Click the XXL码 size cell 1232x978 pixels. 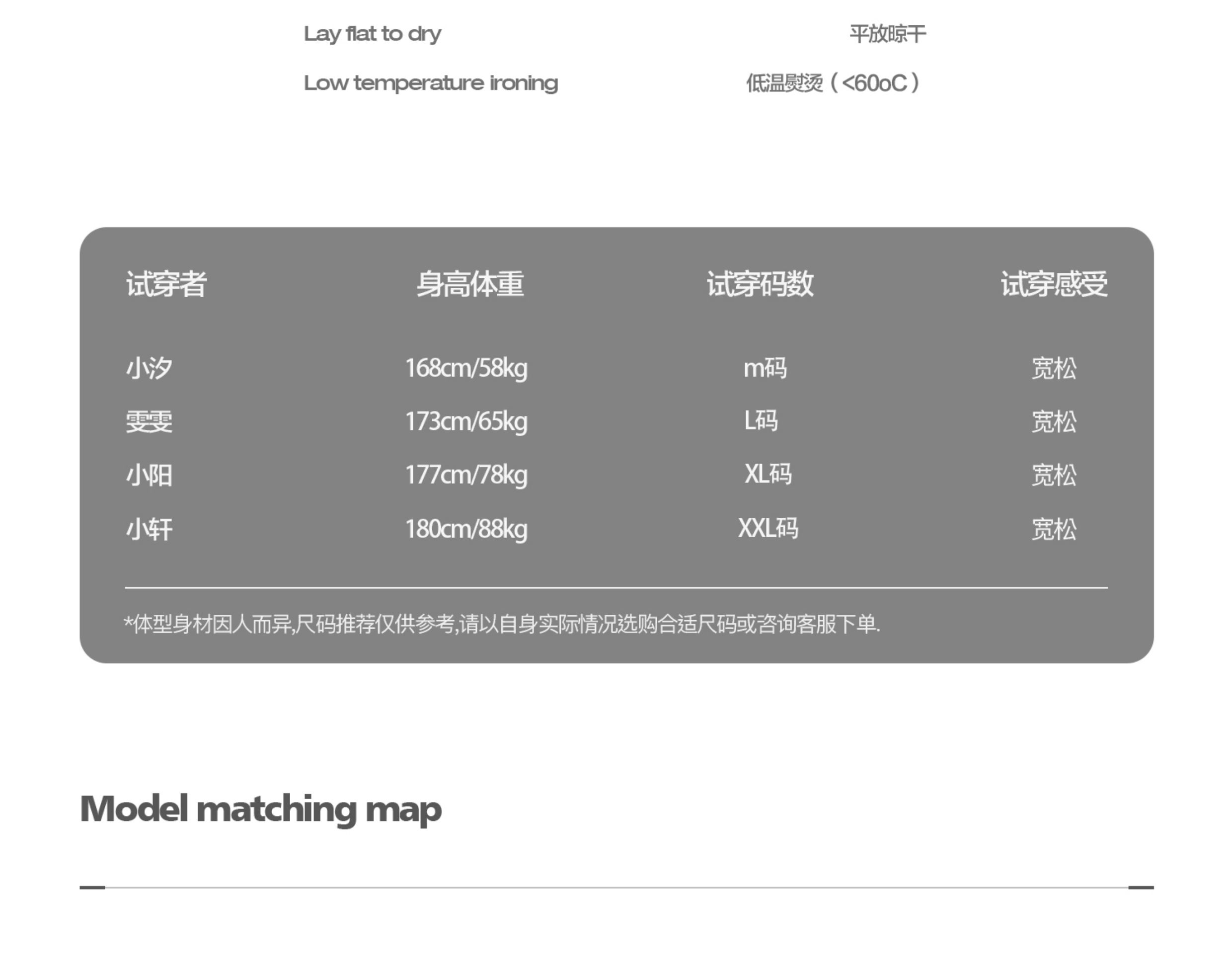(x=768, y=528)
